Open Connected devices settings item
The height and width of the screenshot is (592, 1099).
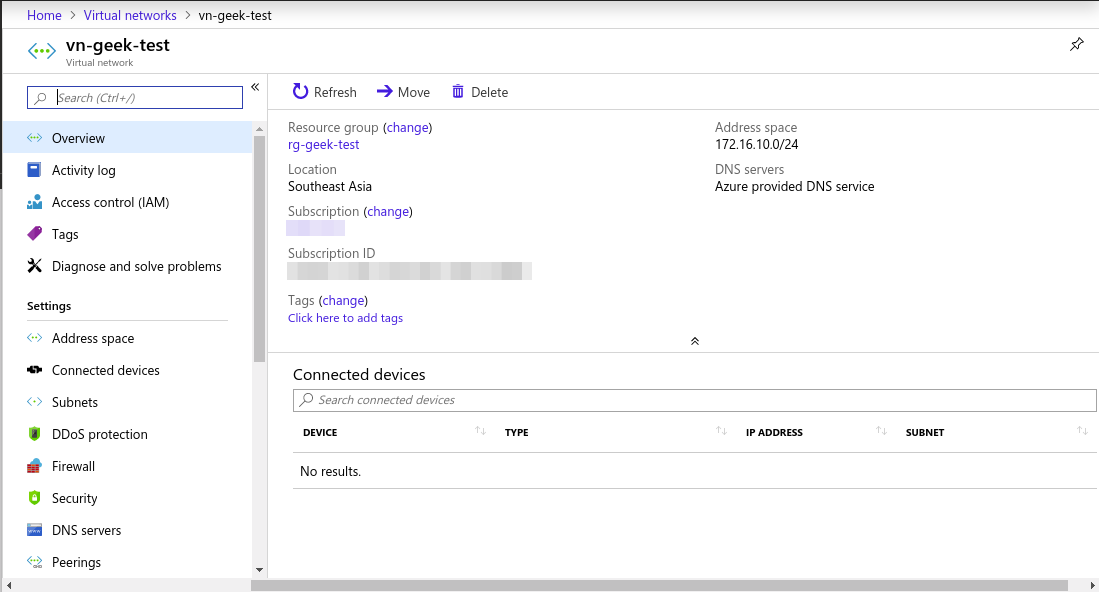128,370
